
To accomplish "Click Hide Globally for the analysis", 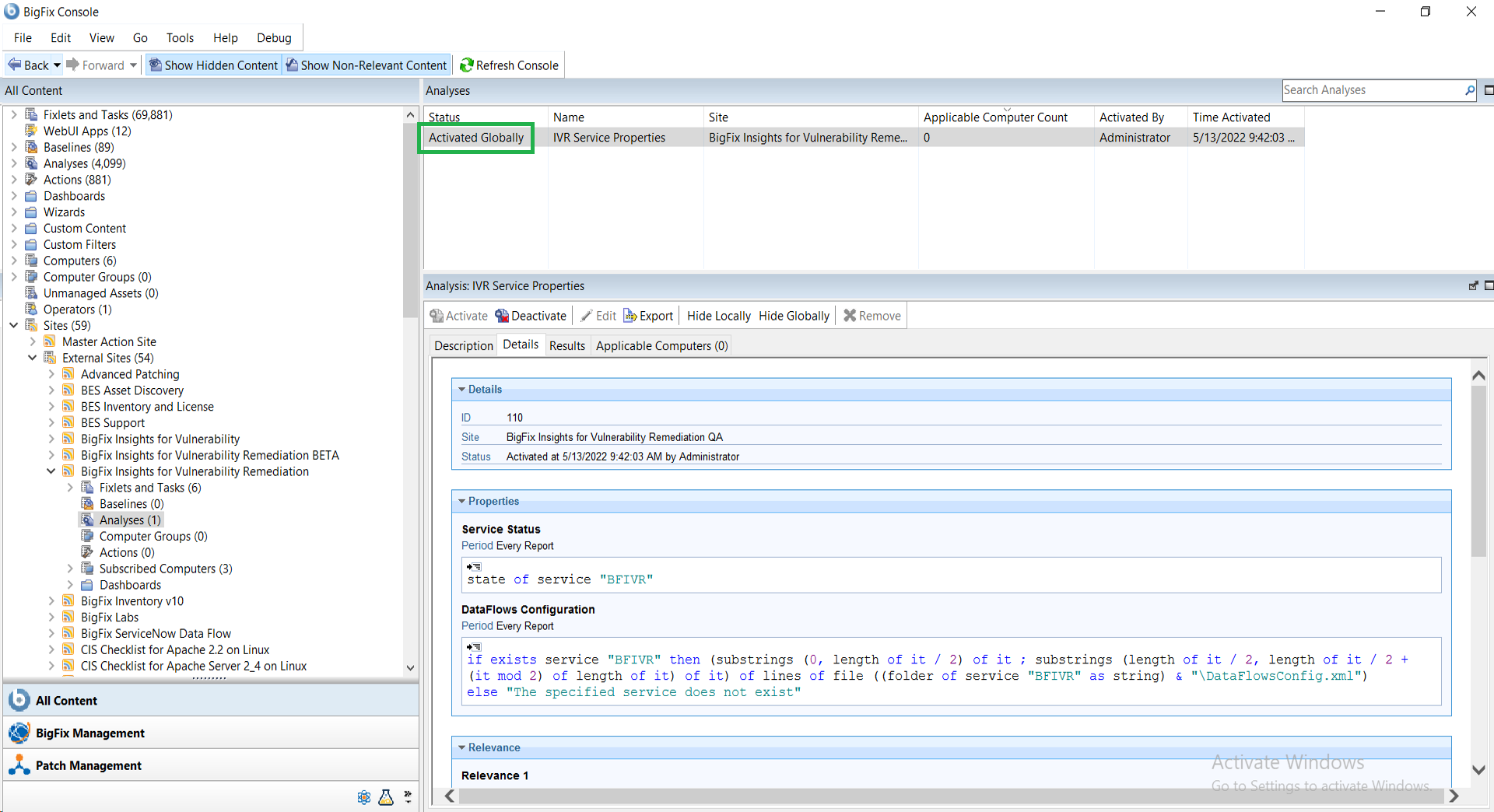I will pyautogui.click(x=794, y=316).
